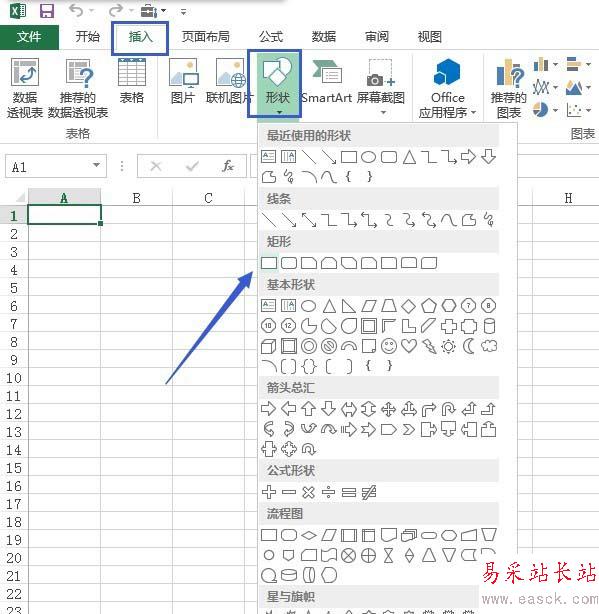Select the Rectangle shape under 矩形
Viewport: 599px width, 614px height.
269,263
